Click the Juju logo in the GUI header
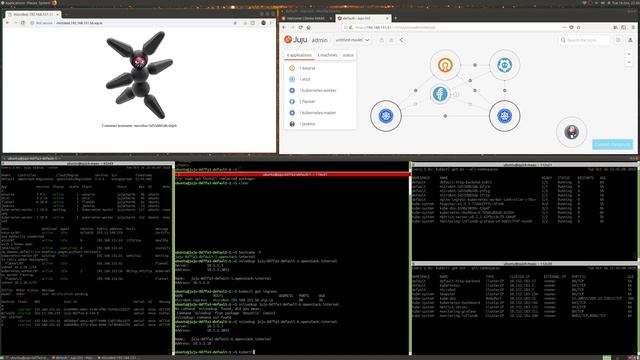The image size is (640, 360). (x=296, y=40)
